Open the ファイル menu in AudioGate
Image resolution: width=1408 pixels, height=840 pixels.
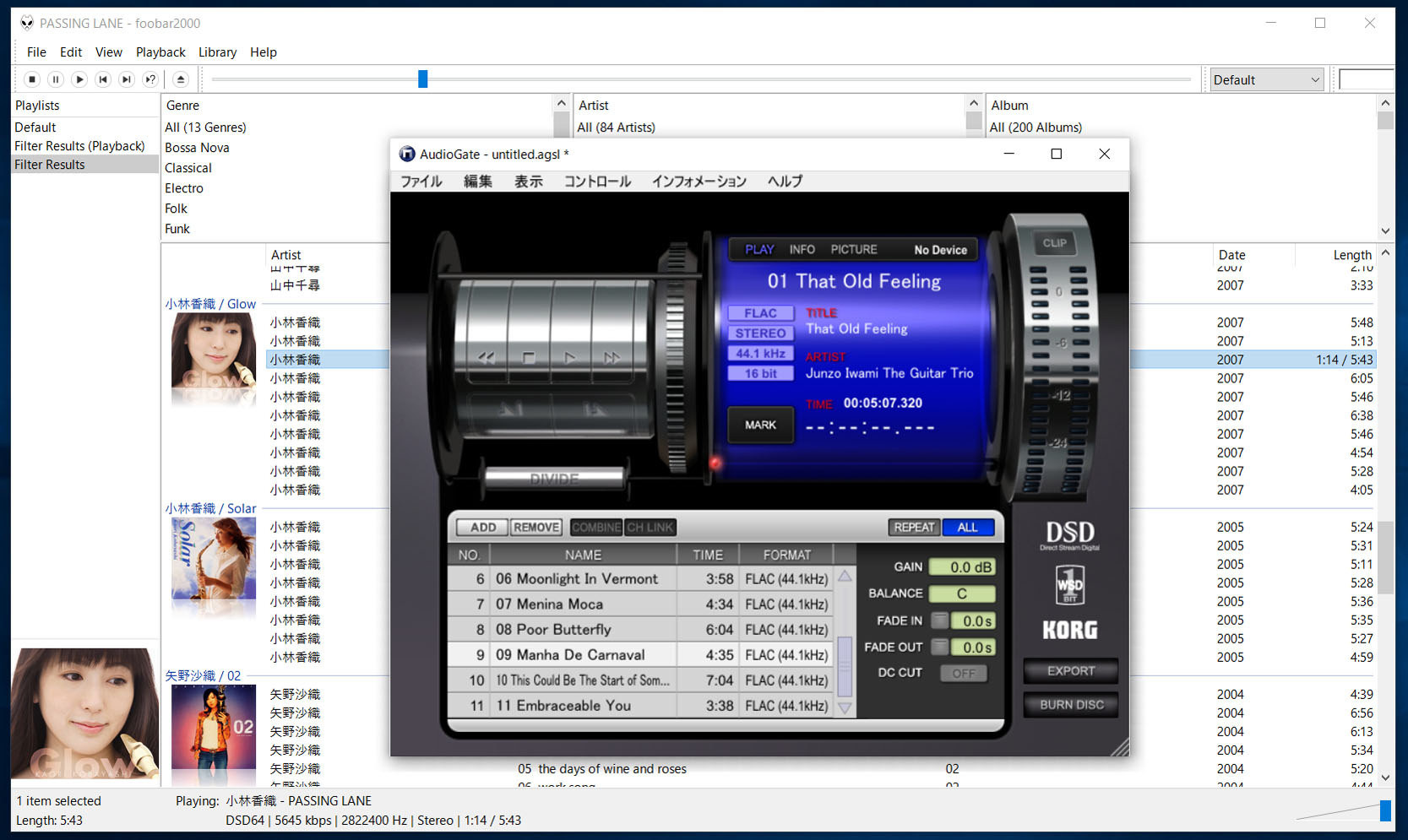421,182
